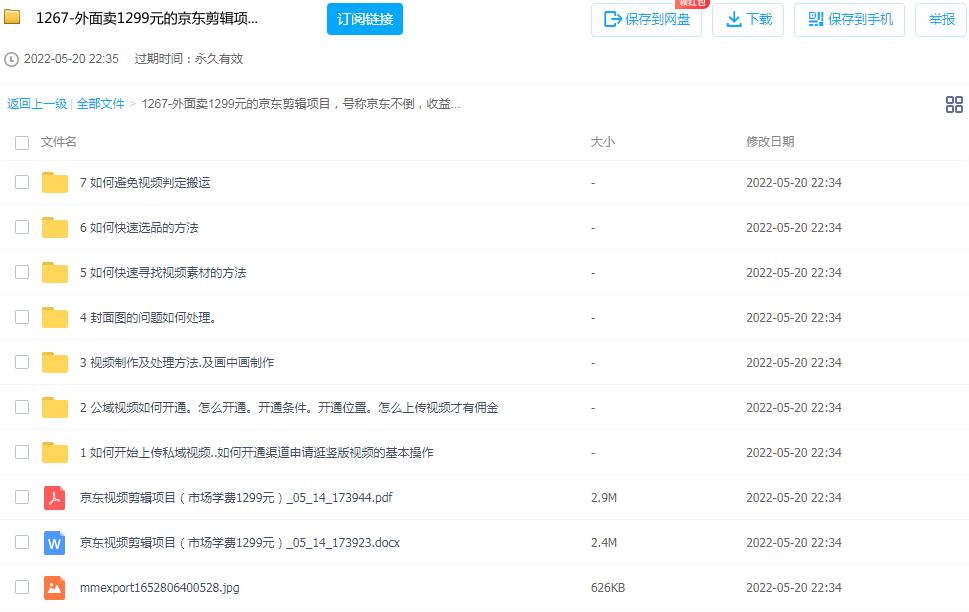
Task: Open mmexport1652806400528.jpg file name
Action: point(159,588)
